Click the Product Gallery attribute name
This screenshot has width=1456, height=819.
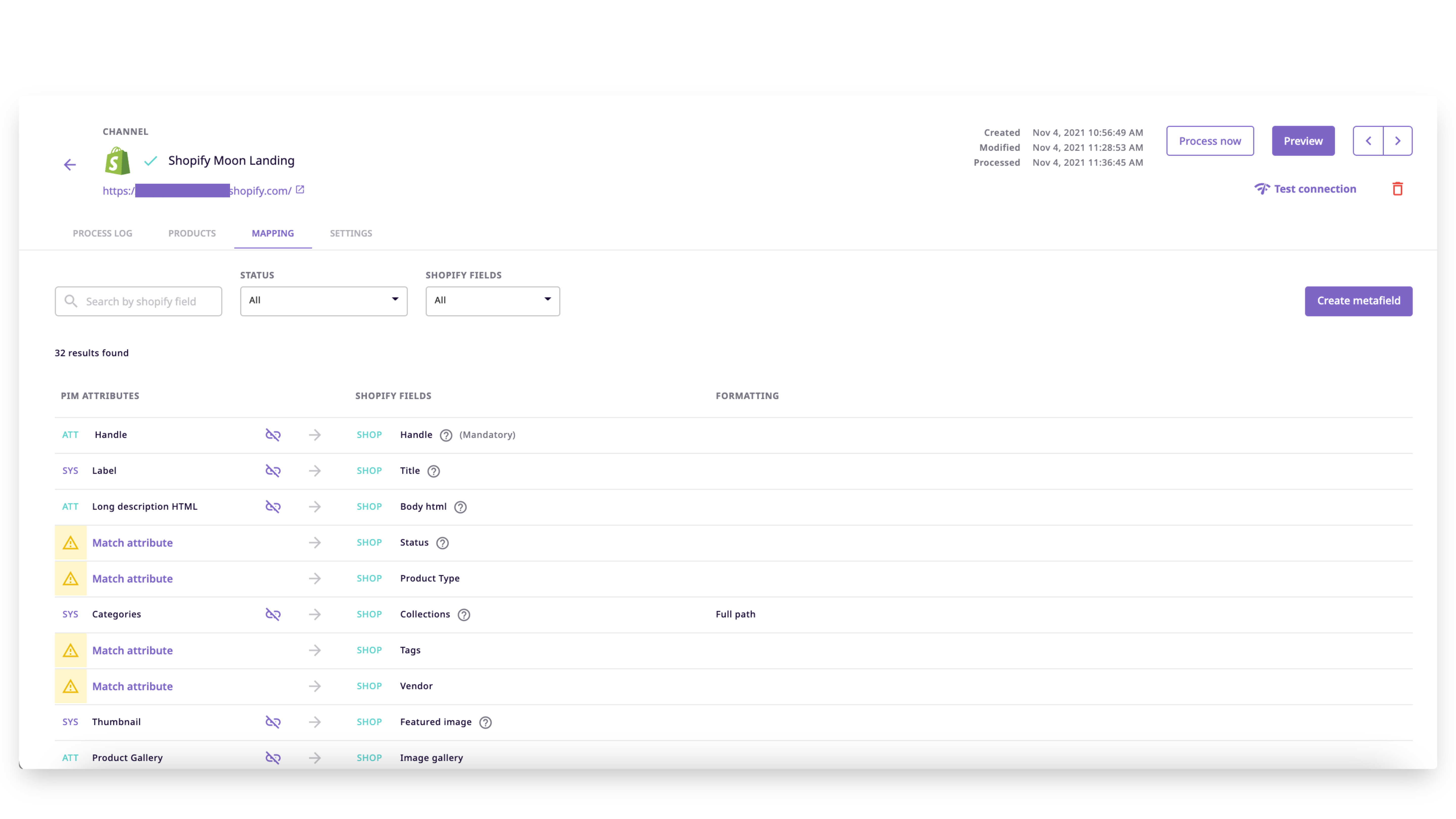point(127,758)
